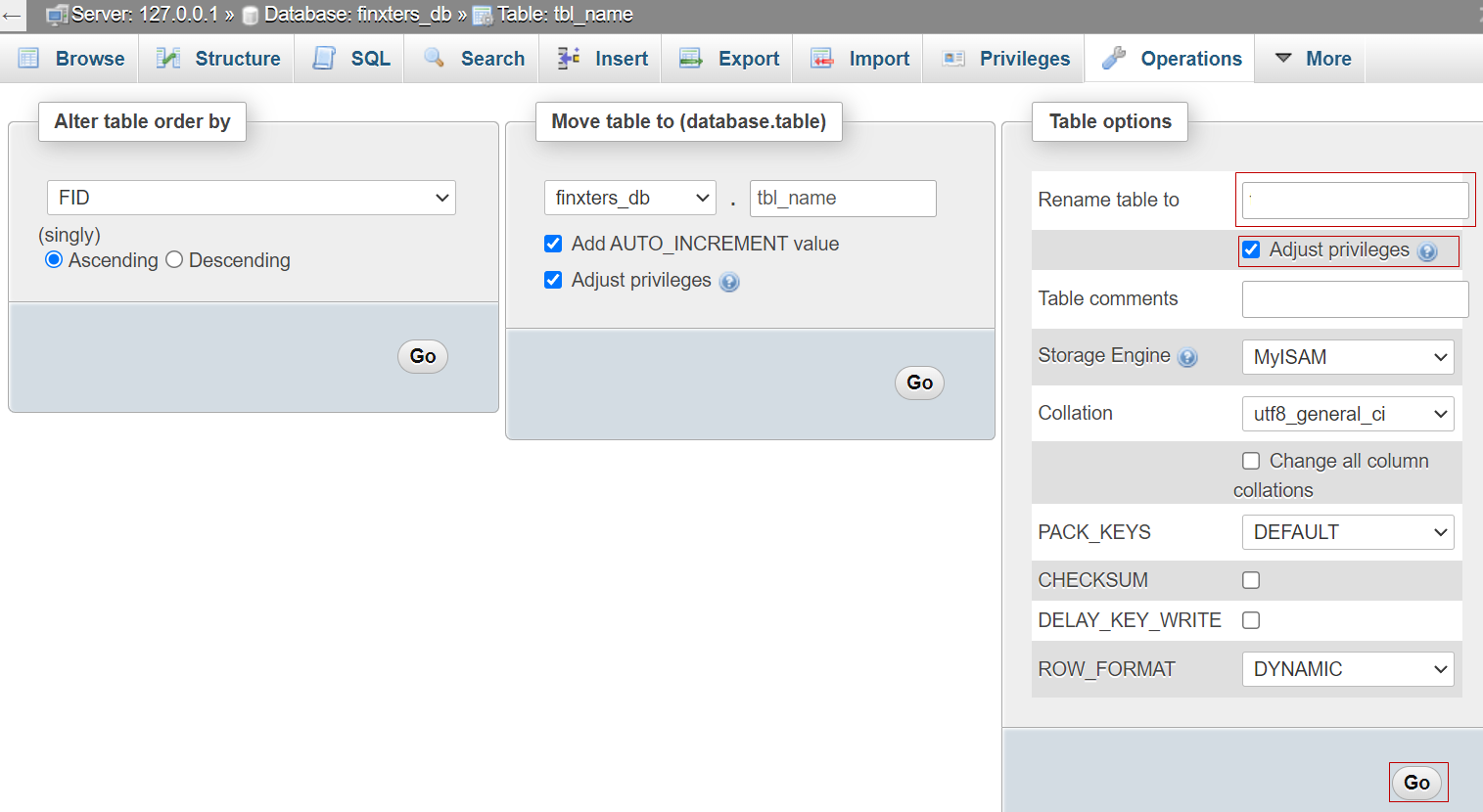The width and height of the screenshot is (1483, 812).
Task: Open the Privileges icon
Action: (x=953, y=58)
